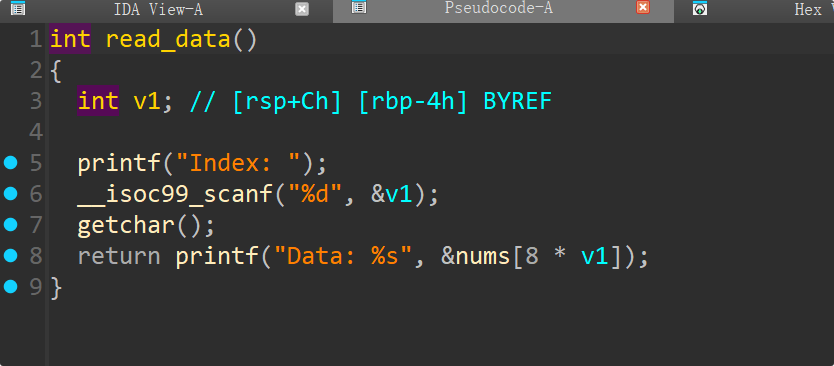Click line number 4 in the gutter
This screenshot has height=366, width=834.
click(36, 131)
